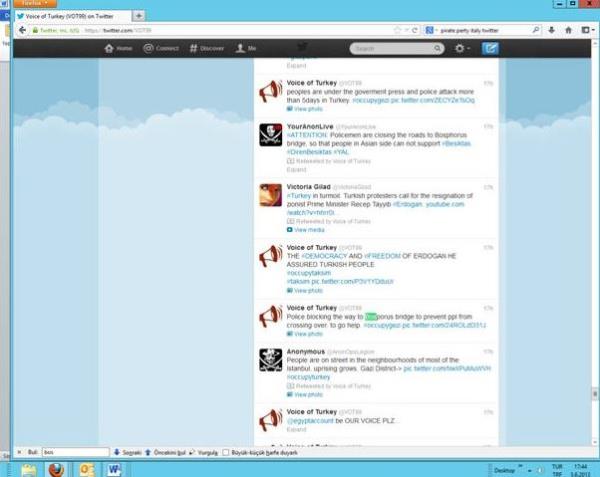
Task: Toggle the match case checkbox in find bar
Action: coord(227,451)
